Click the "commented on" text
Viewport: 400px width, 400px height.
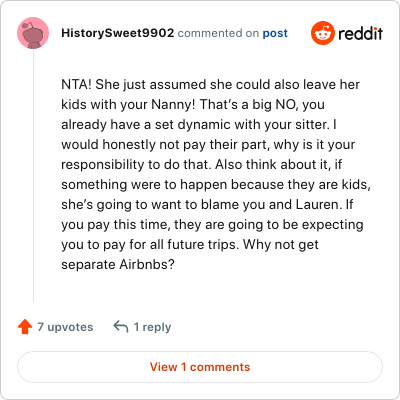click(218, 33)
